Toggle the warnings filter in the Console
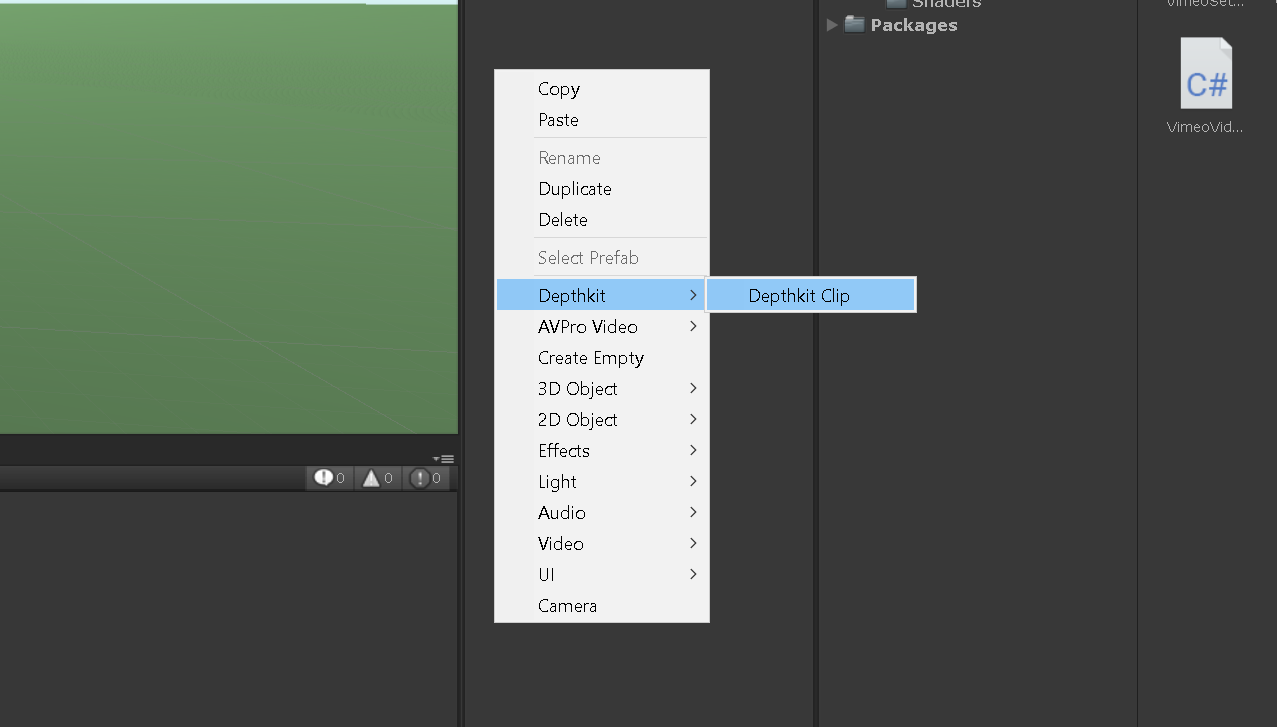1277x727 pixels. (x=377, y=478)
